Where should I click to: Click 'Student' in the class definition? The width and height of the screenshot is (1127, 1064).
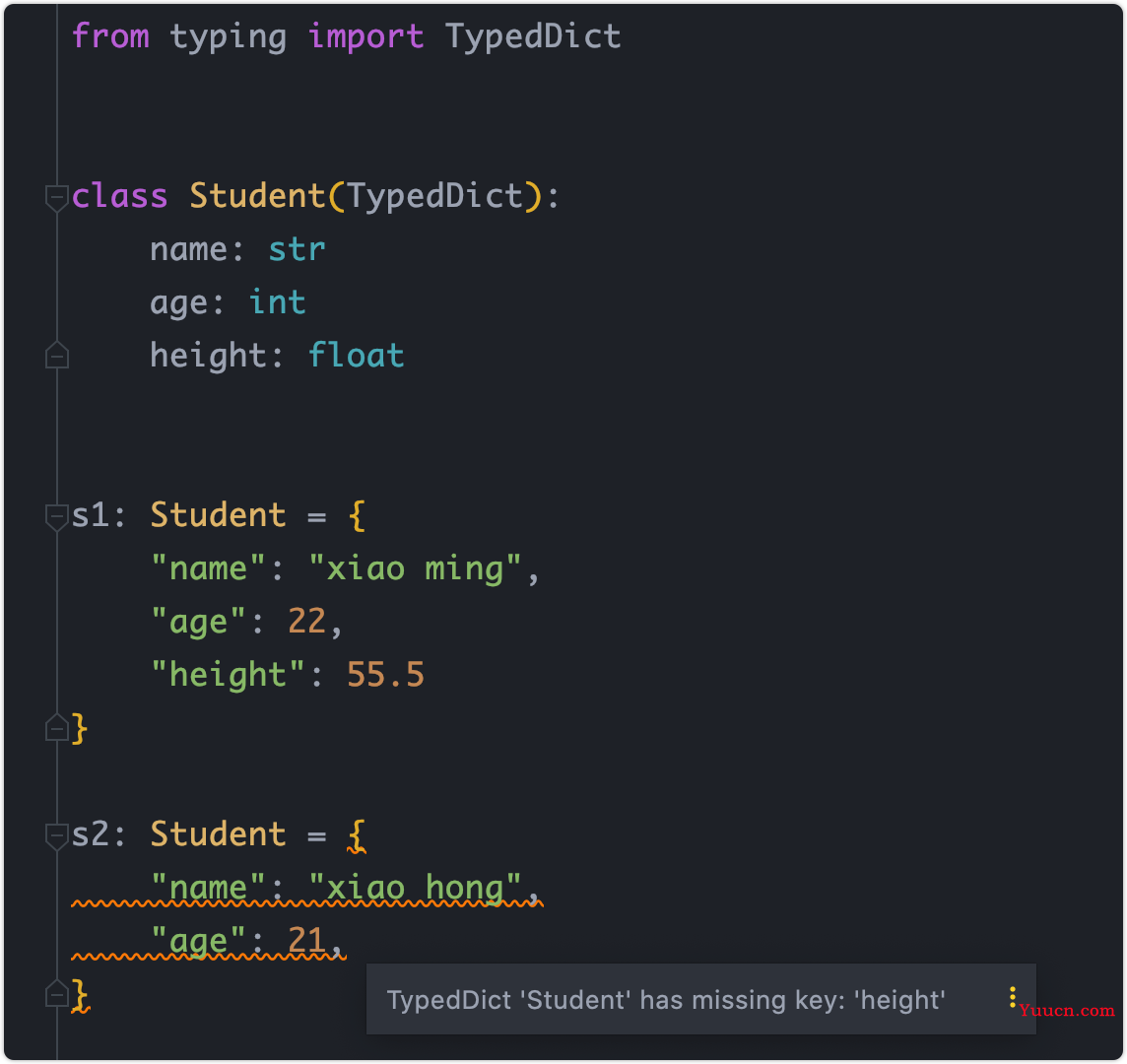tap(257, 195)
